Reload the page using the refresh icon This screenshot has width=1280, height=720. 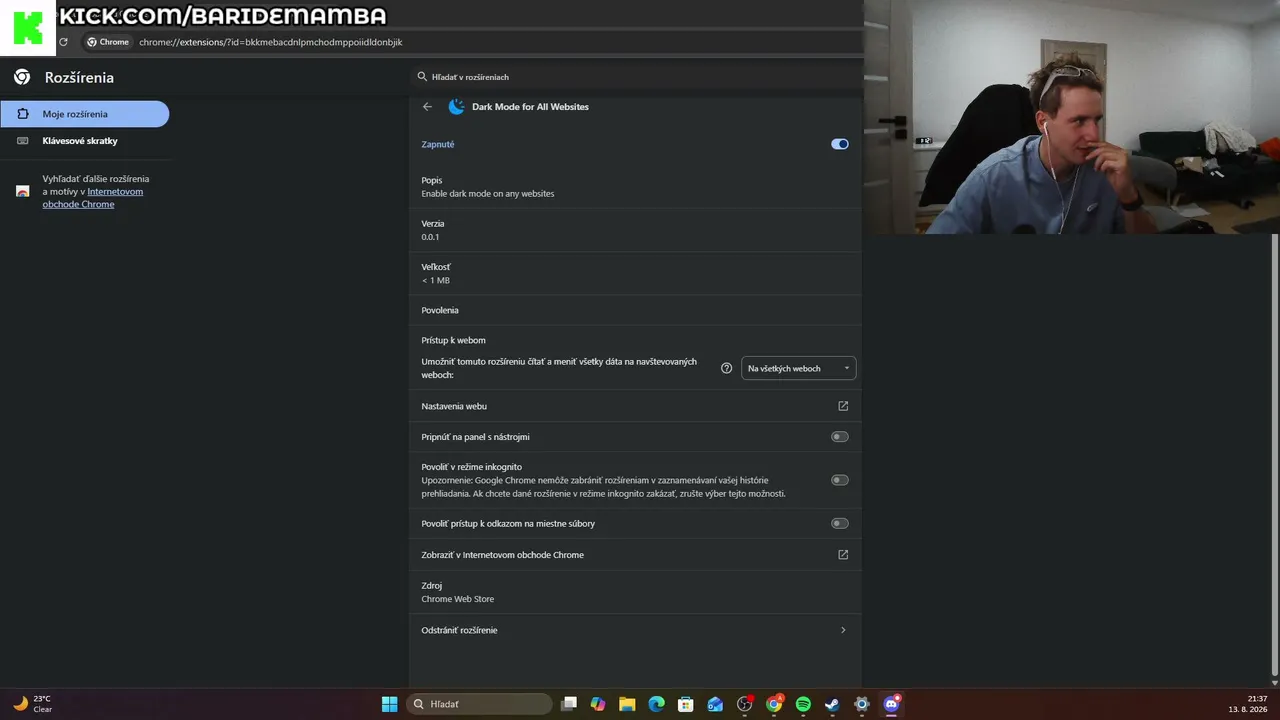click(x=63, y=42)
